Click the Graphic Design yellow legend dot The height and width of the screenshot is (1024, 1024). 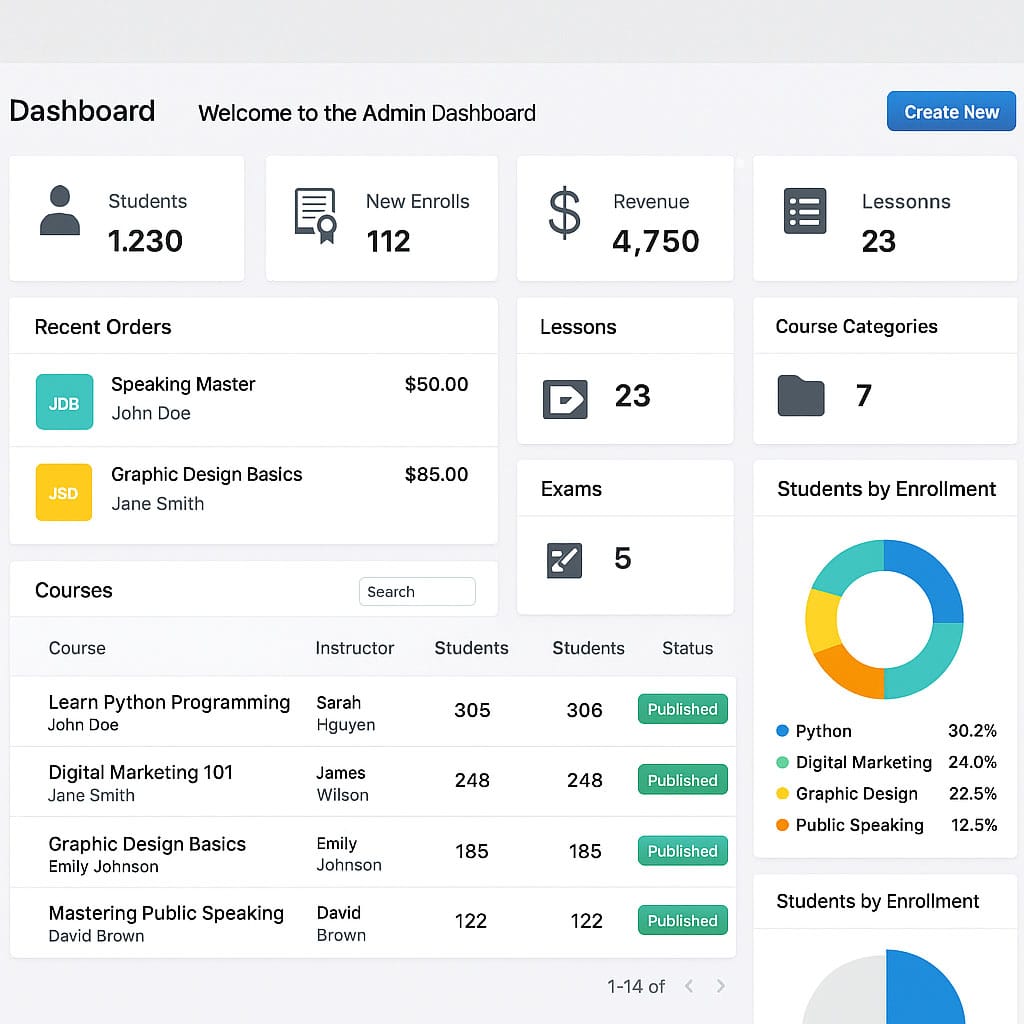pos(782,793)
